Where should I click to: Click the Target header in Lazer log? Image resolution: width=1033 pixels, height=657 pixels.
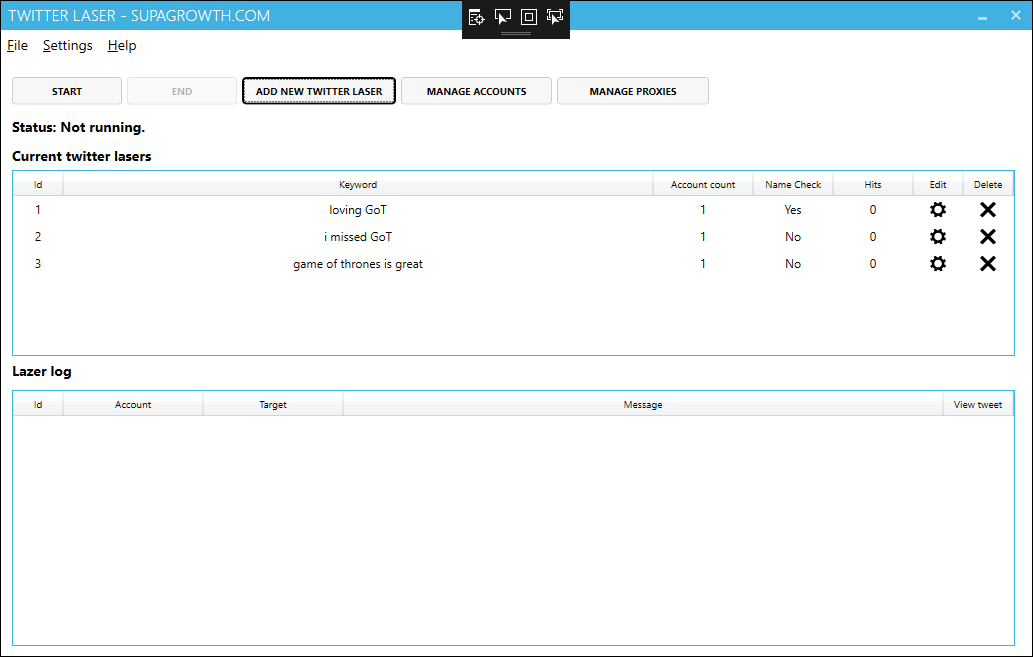point(273,405)
